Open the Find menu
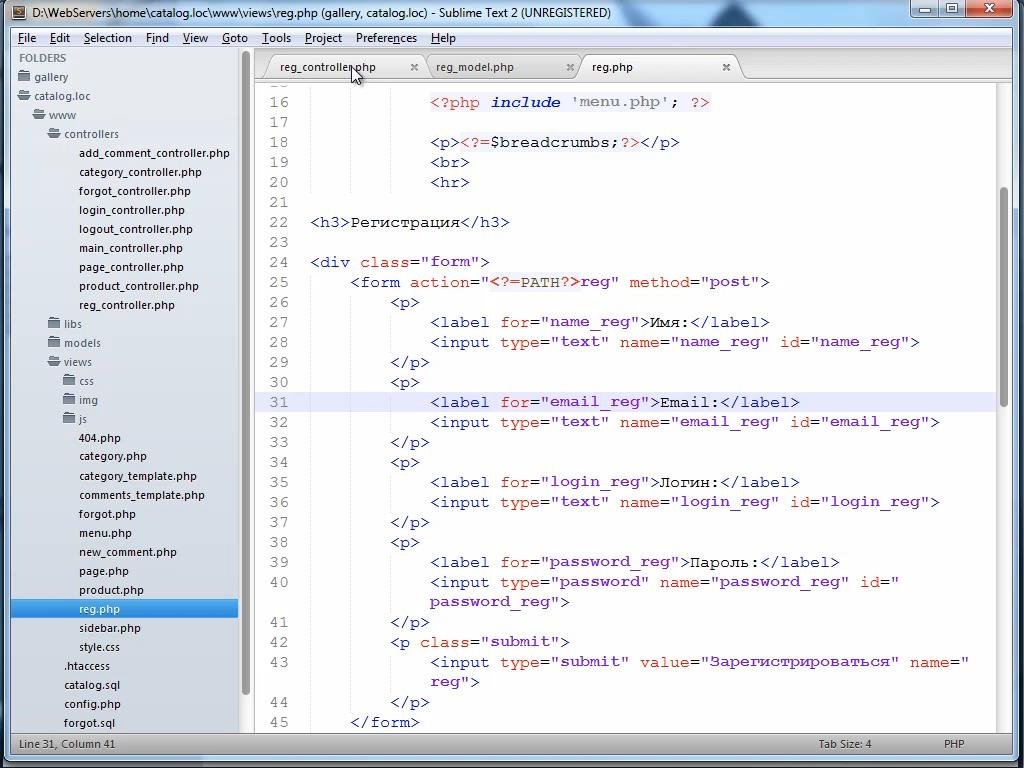The width and height of the screenshot is (1024, 768). [x=157, y=38]
